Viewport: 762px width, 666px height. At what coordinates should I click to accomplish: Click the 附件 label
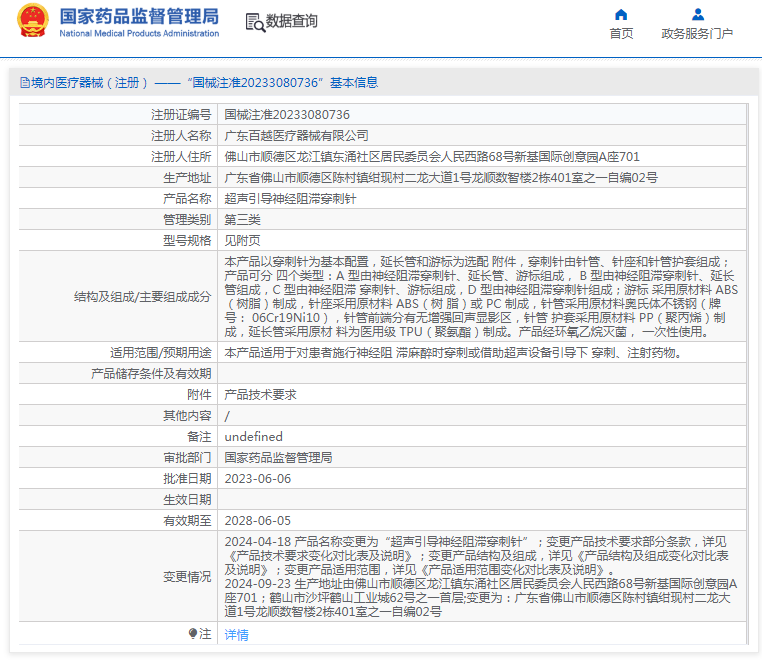[x=199, y=395]
